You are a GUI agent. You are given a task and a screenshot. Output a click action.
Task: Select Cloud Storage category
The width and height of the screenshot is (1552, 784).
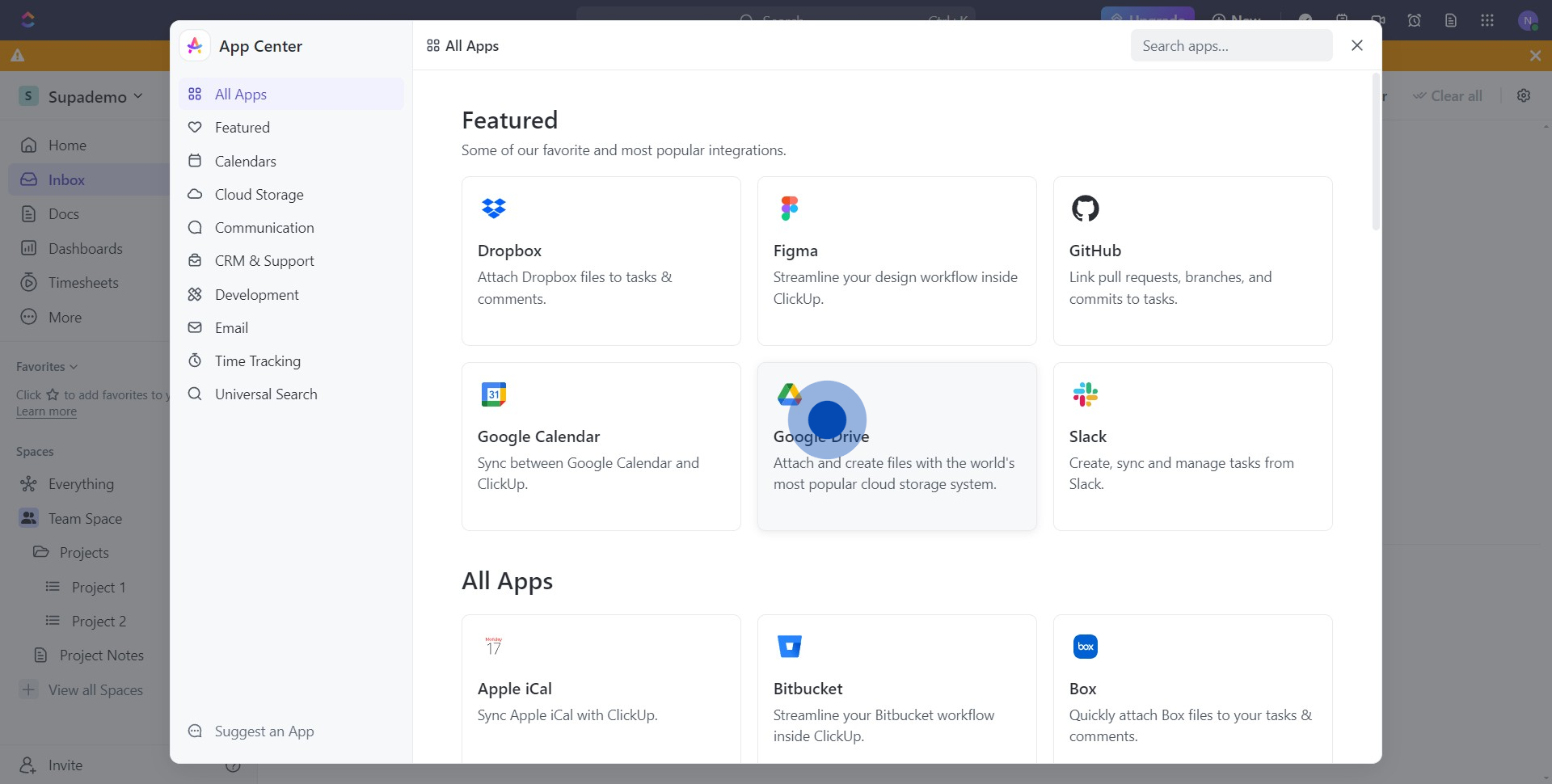point(291,194)
